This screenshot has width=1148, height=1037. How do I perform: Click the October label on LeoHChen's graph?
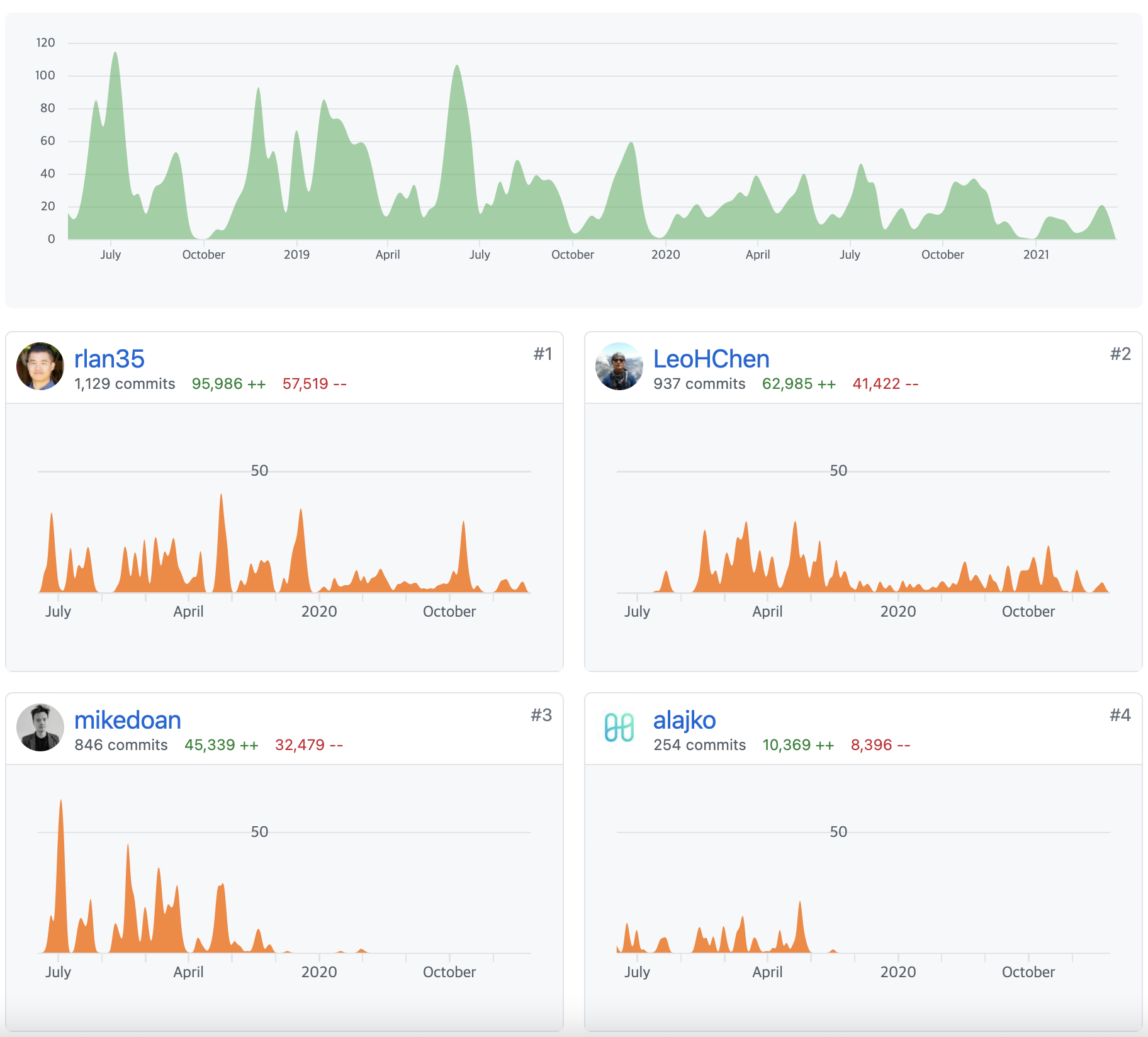coord(1028,612)
